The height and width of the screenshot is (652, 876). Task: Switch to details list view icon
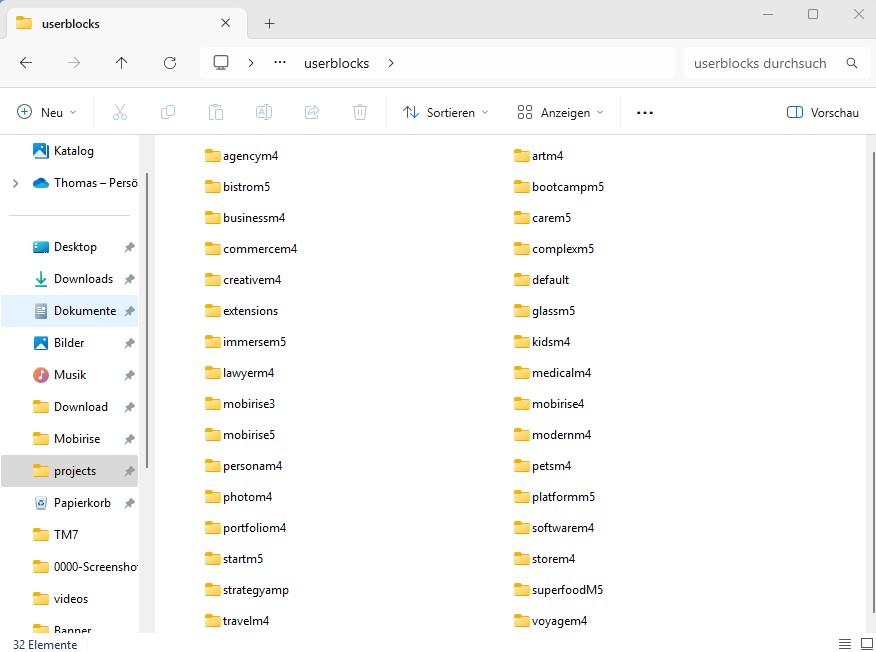(x=845, y=644)
